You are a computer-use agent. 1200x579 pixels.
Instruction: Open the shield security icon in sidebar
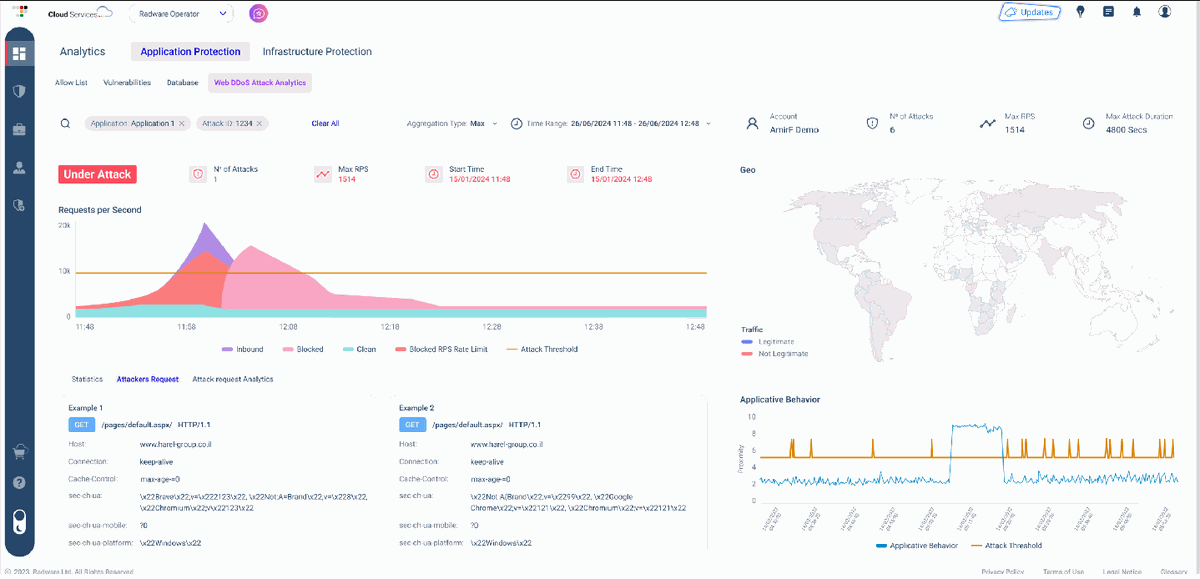tap(19, 91)
